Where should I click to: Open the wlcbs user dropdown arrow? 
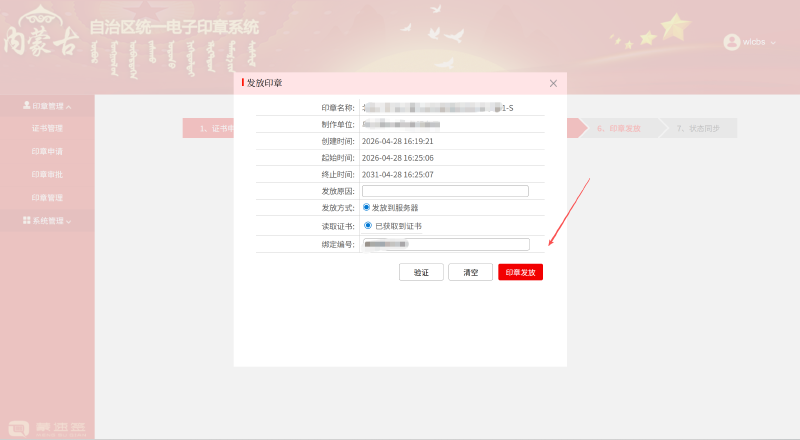click(773, 43)
